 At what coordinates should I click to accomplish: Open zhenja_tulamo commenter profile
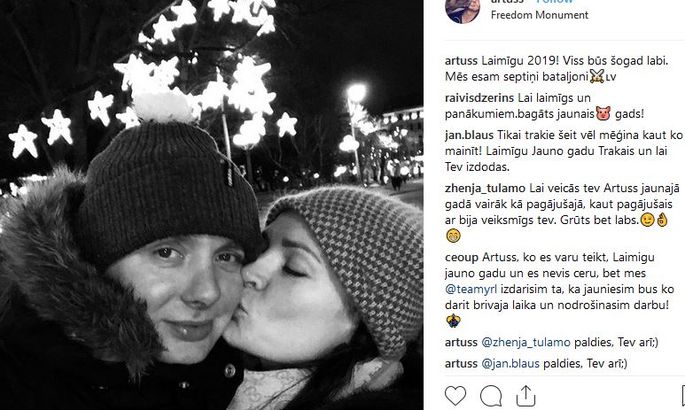click(485, 189)
